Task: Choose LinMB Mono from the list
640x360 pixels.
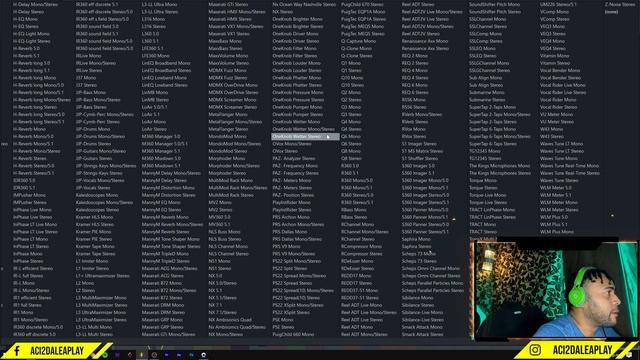Action: point(155,92)
